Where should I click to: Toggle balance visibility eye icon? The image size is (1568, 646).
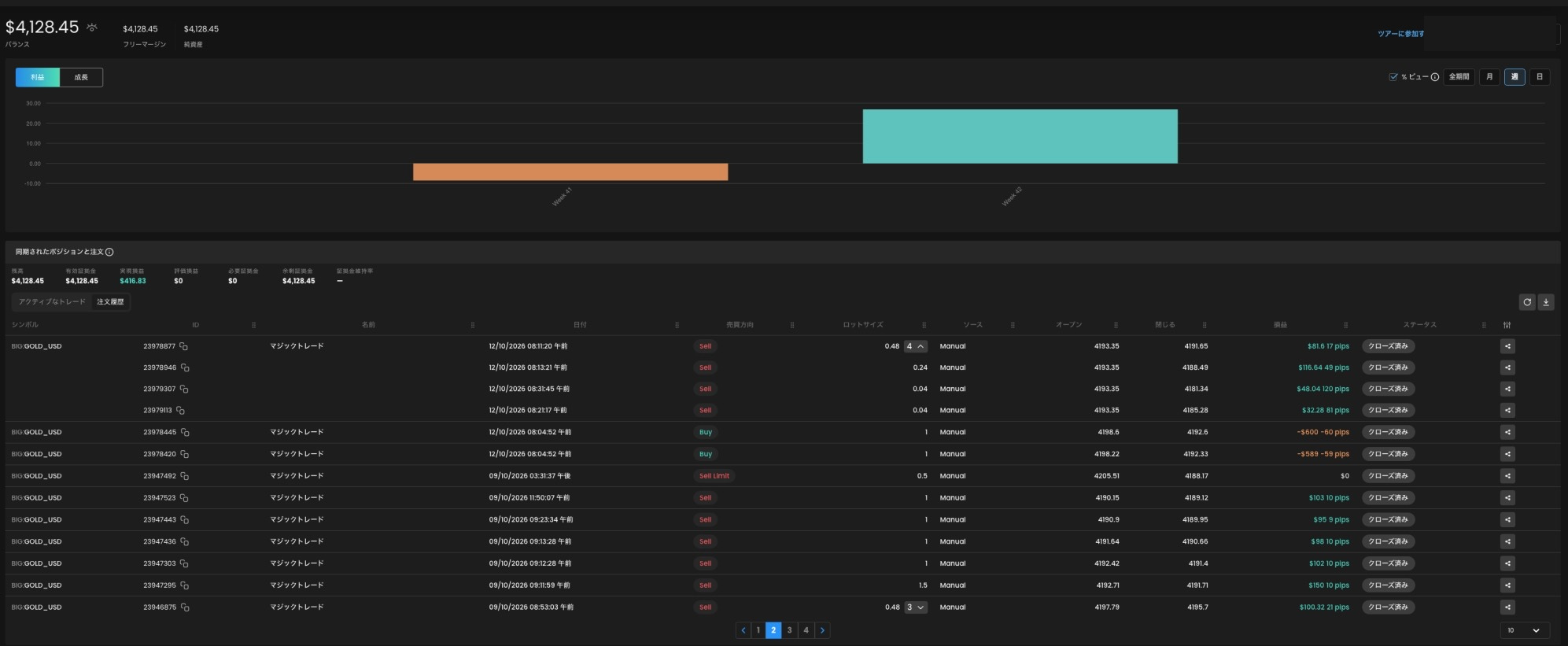(92, 28)
